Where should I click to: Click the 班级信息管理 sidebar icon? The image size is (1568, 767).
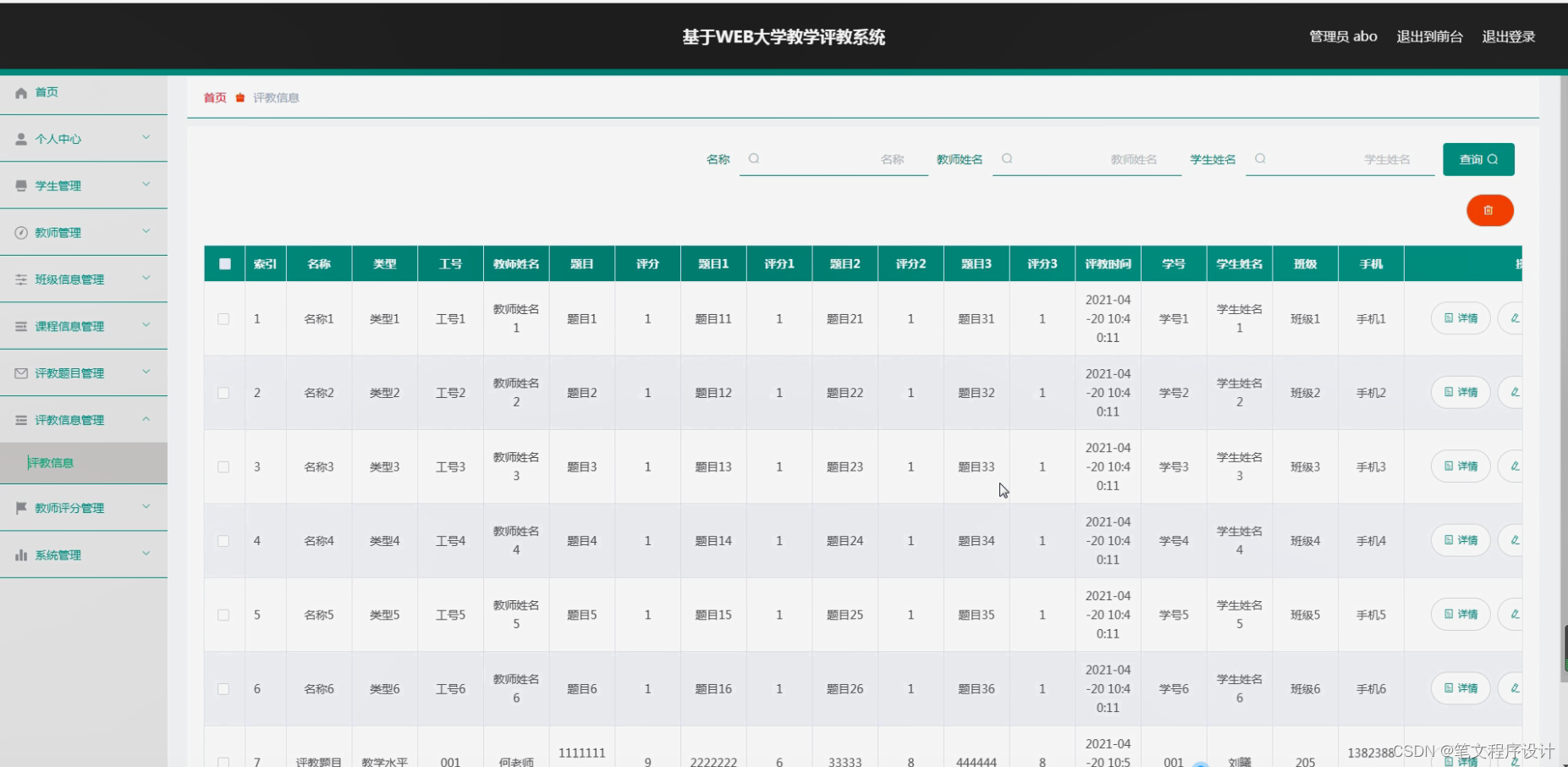(x=21, y=279)
